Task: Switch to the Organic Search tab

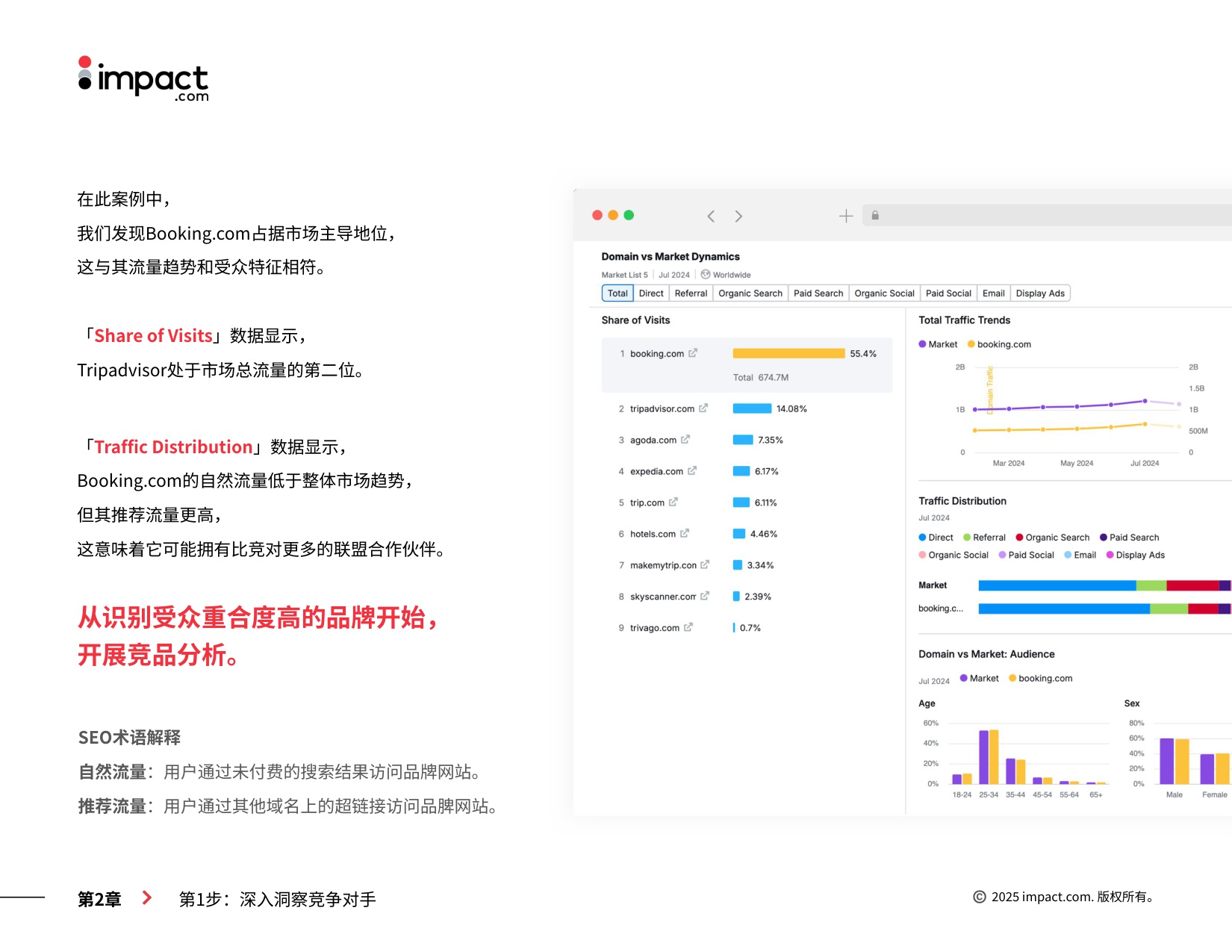Action: (x=750, y=293)
